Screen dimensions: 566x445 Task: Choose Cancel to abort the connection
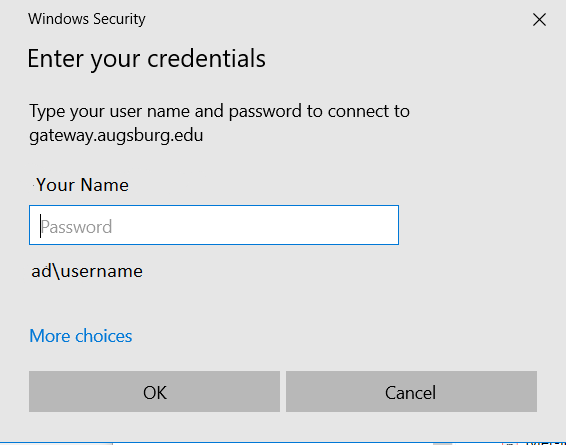click(412, 392)
